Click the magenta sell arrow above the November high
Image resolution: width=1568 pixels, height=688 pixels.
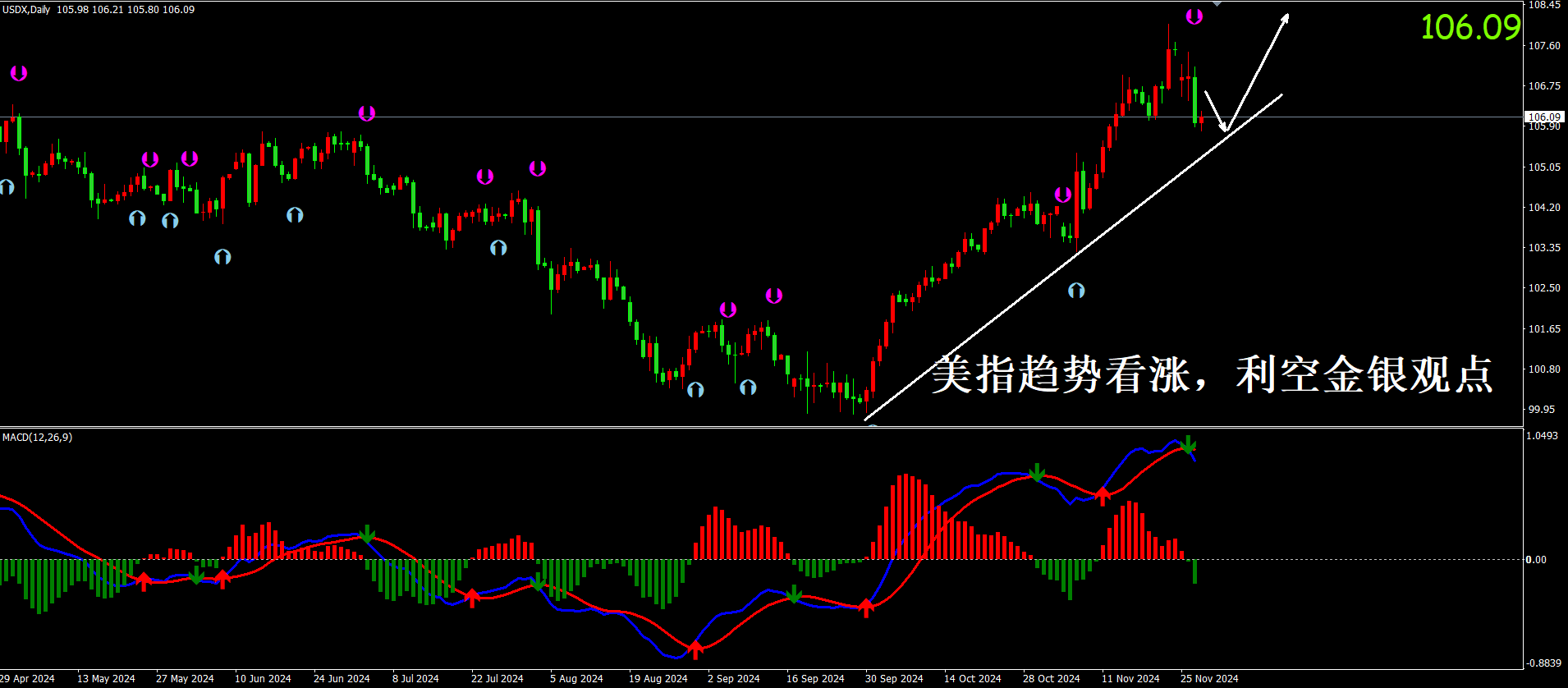tap(1194, 16)
